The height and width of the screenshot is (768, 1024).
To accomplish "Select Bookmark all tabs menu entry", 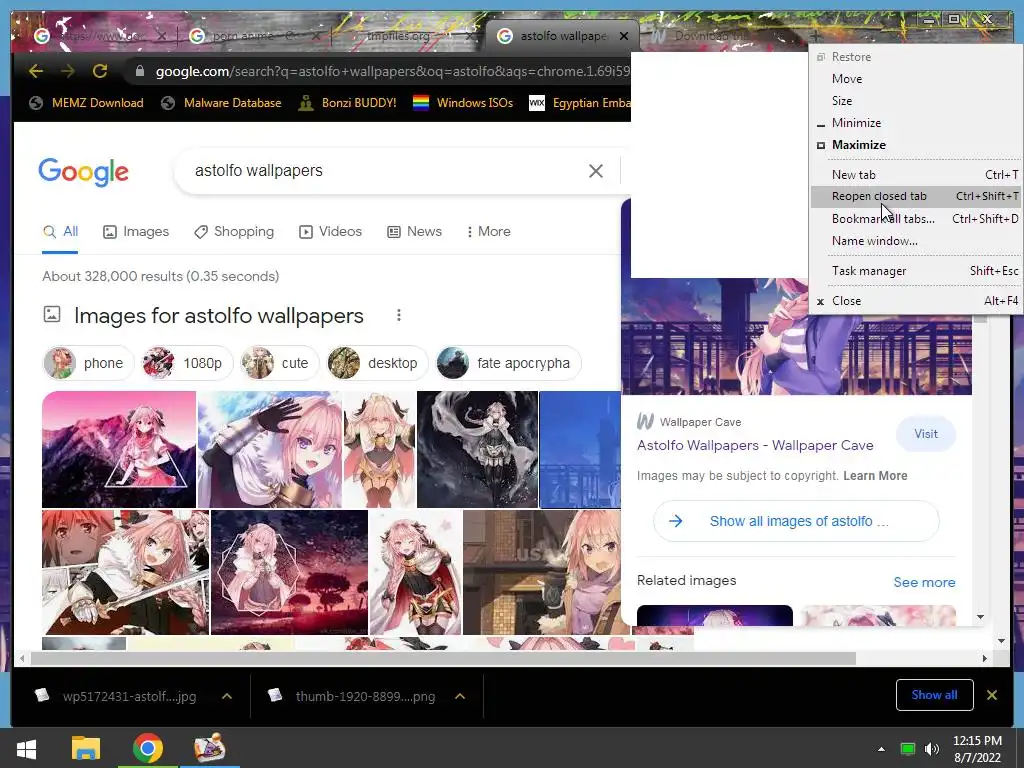I will click(x=915, y=219).
